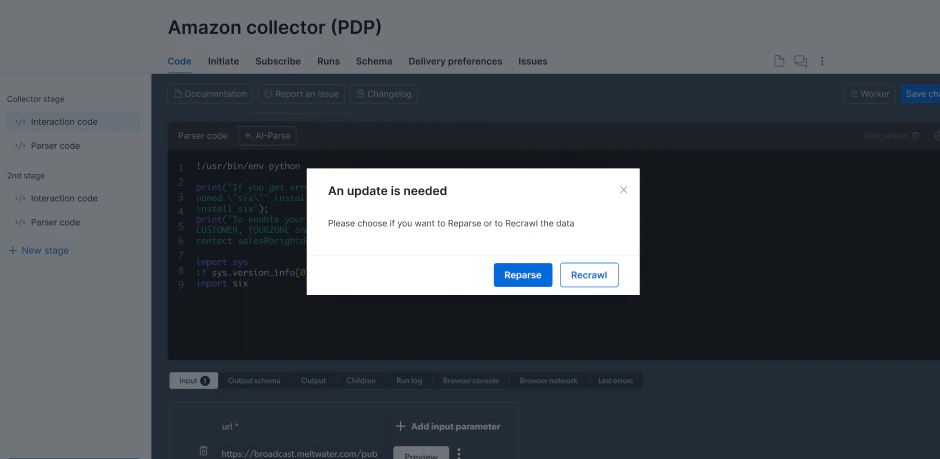The image size is (940, 459).
Task: Delete the draft version trash icon
Action: [x=915, y=136]
